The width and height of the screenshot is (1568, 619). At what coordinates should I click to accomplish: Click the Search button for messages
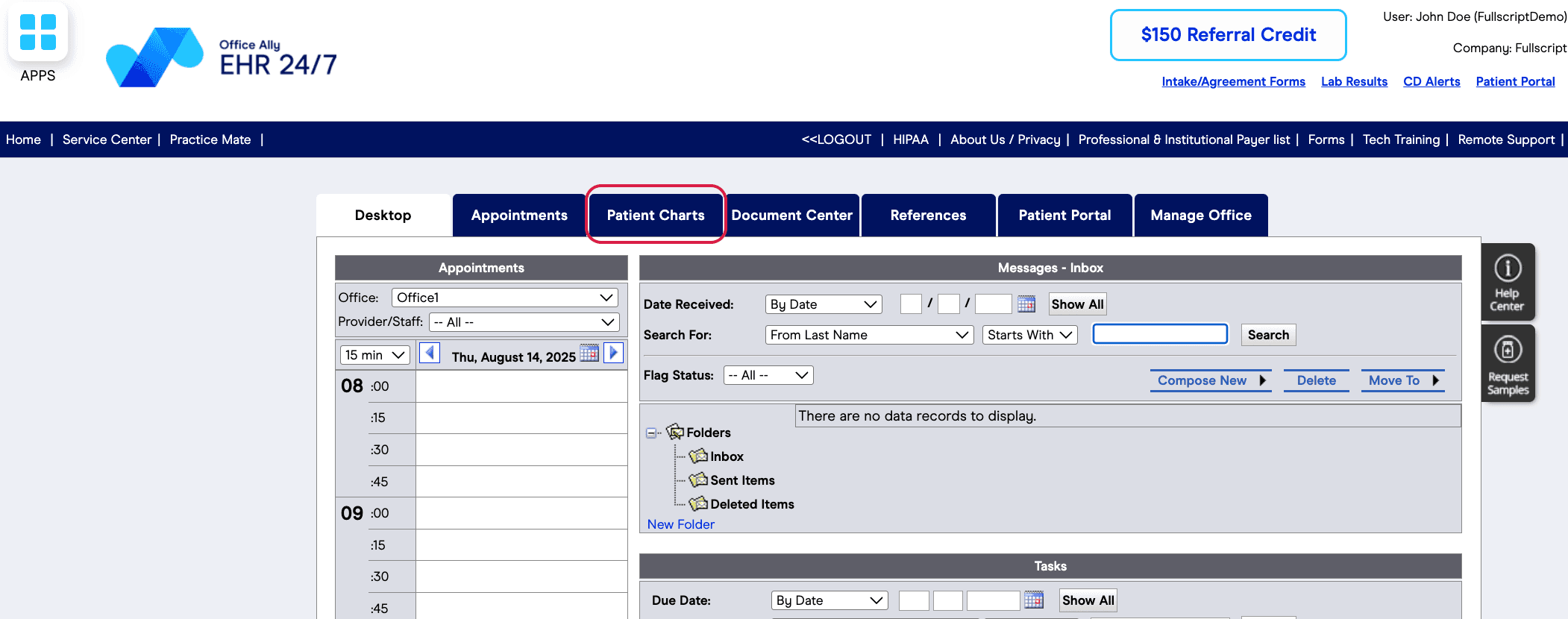click(x=1268, y=335)
